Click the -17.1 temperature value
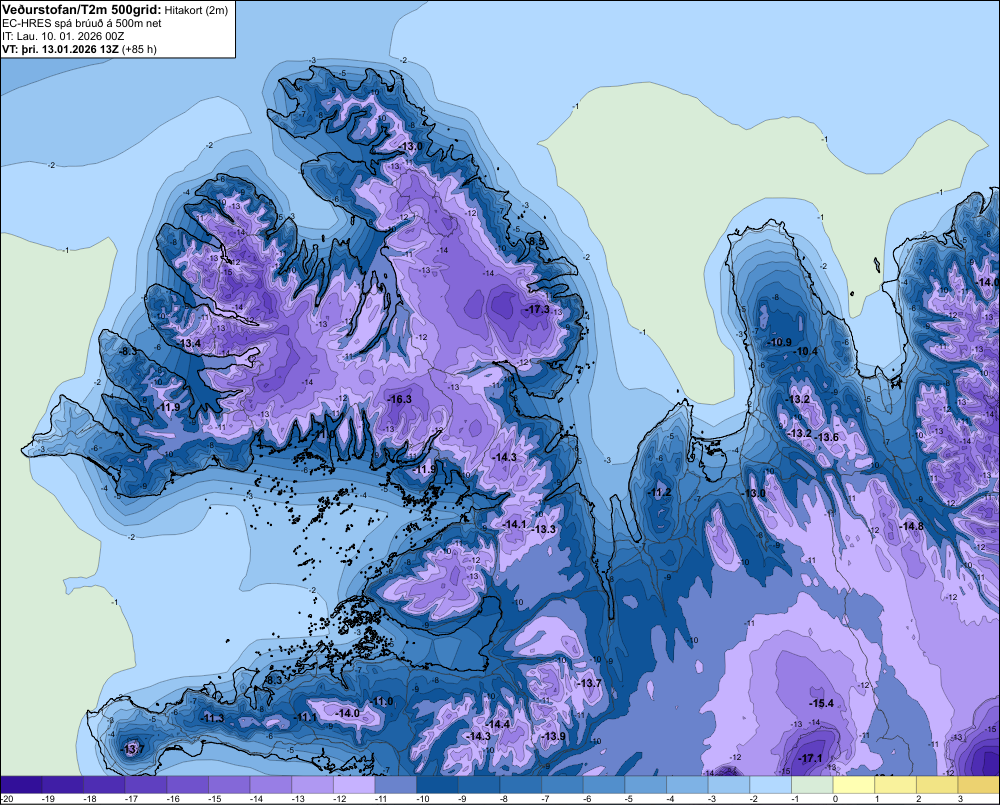Screen dimensions: 1000x805 click(811, 758)
